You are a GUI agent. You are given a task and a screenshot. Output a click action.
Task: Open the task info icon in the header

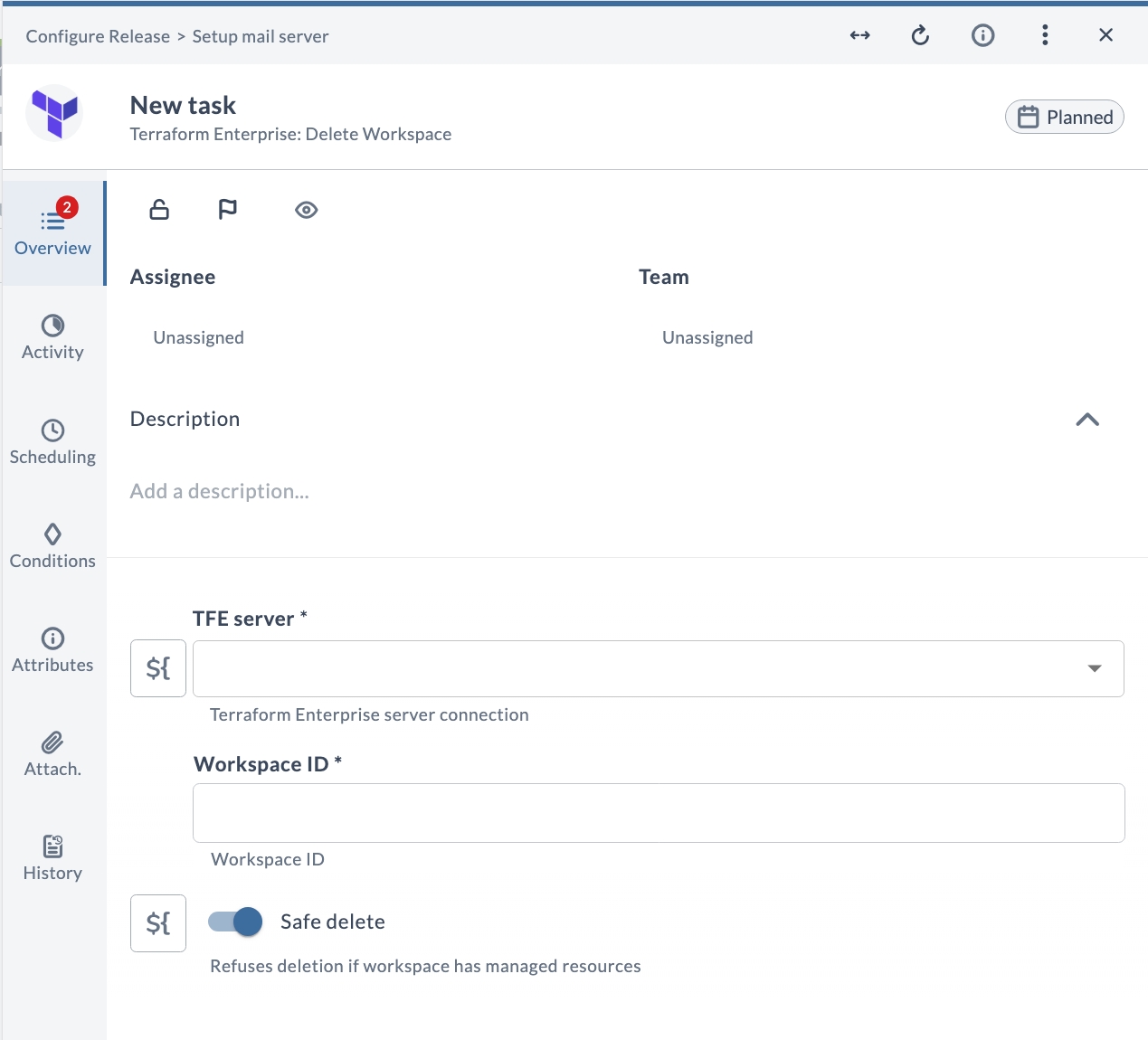[x=982, y=35]
